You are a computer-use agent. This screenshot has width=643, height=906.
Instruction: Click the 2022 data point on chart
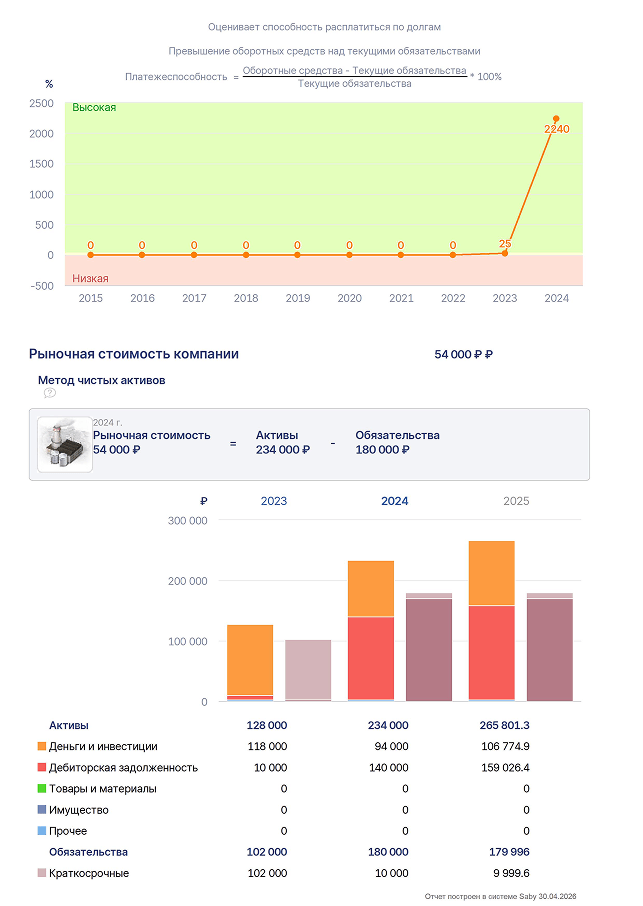pos(453,255)
